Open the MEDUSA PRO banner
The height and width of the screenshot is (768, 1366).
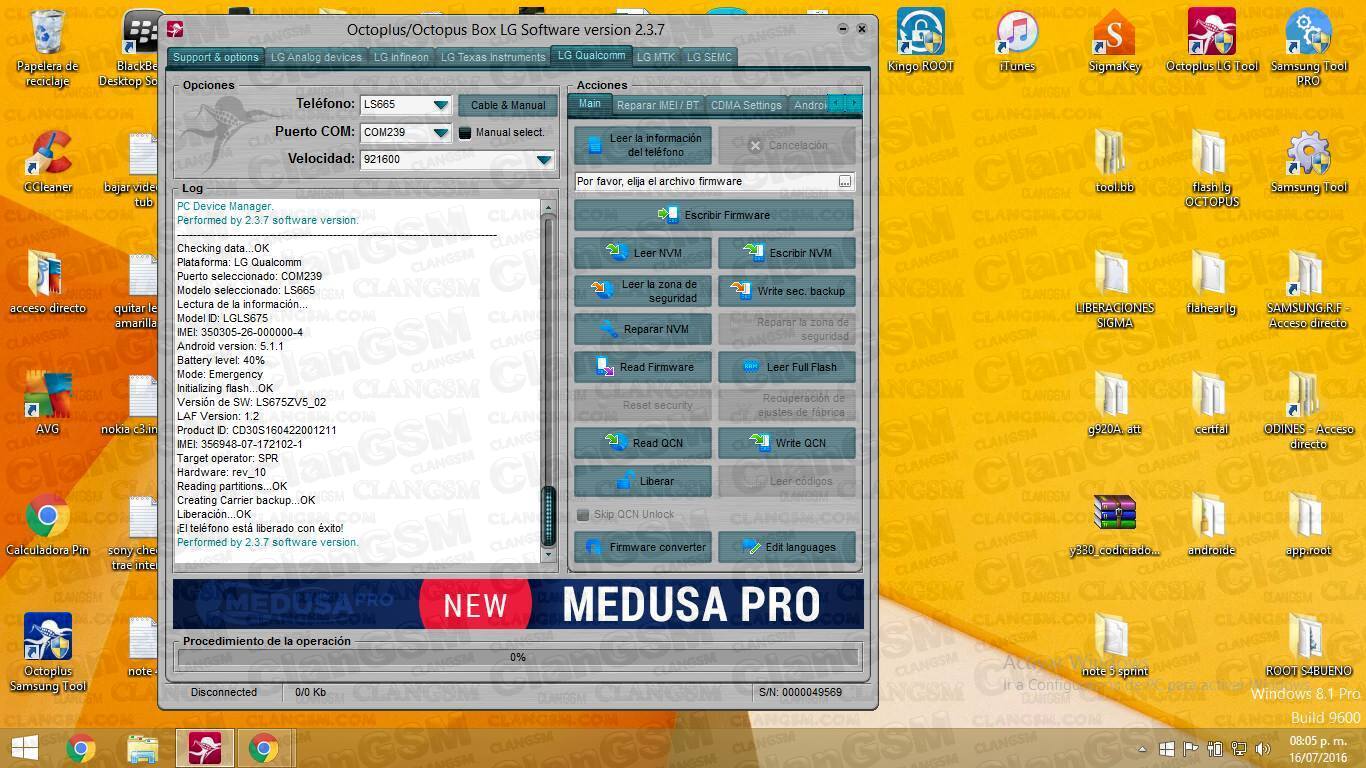point(518,604)
